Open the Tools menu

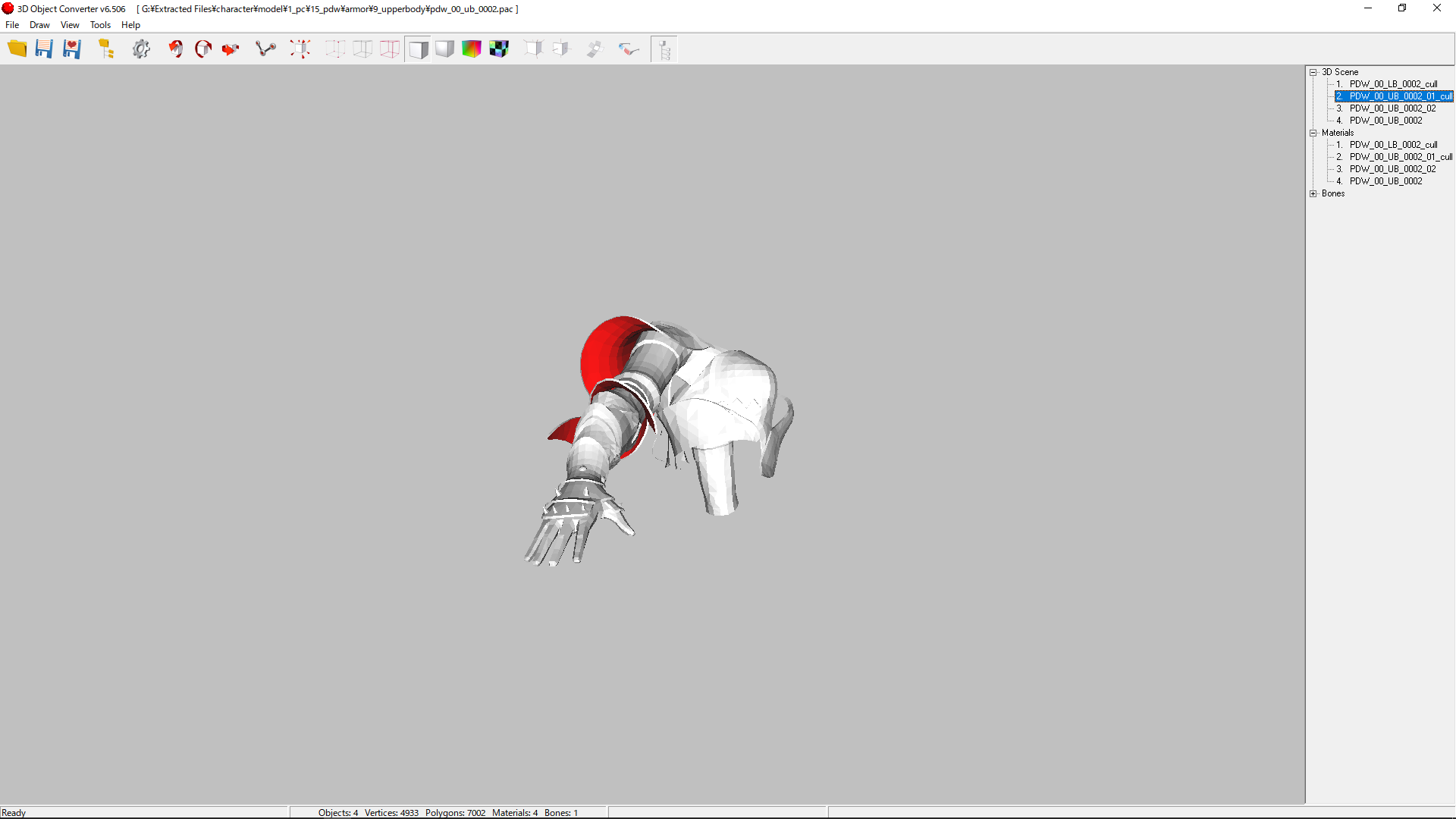click(99, 24)
